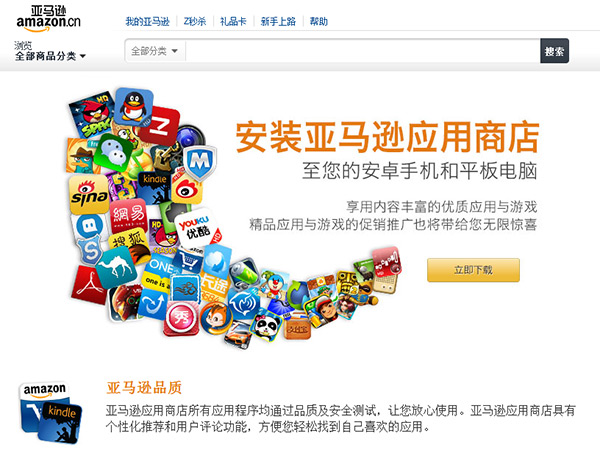The height and width of the screenshot is (450, 600).
Task: Click the blue shield M icon
Action: [x=200, y=163]
